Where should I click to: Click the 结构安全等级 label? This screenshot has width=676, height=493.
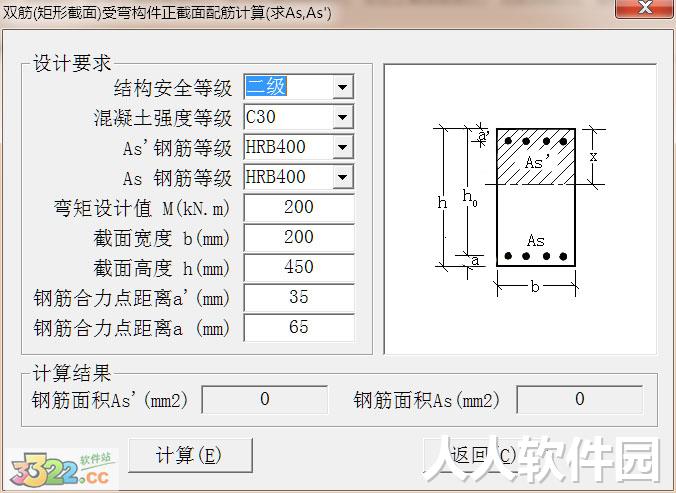click(173, 88)
